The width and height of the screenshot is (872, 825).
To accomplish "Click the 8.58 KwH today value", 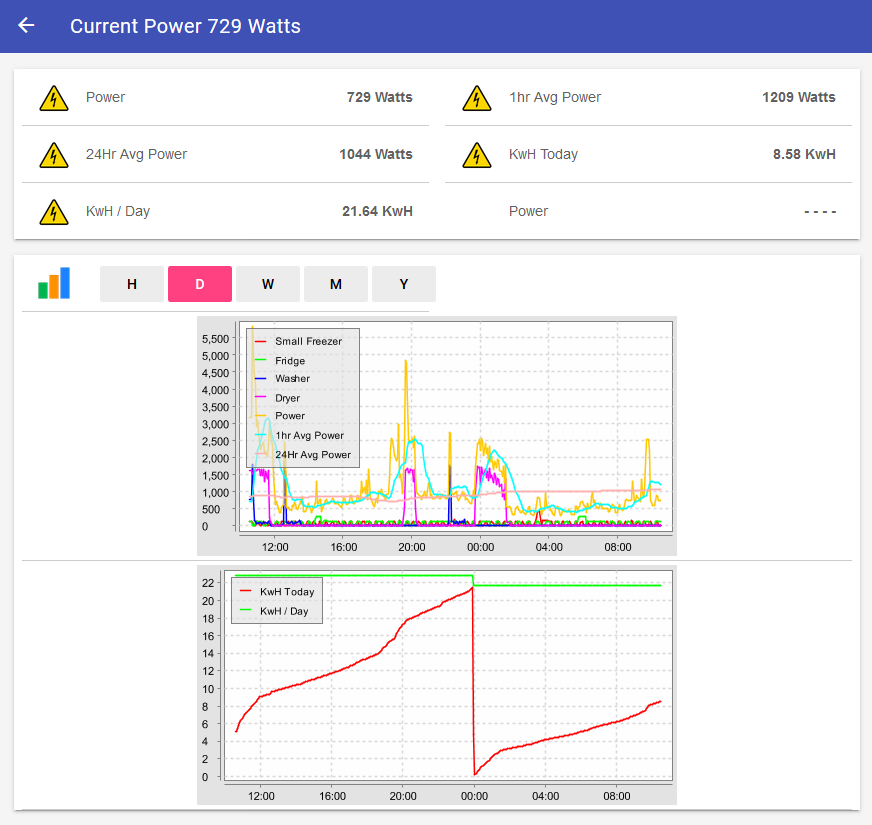I will point(804,155).
